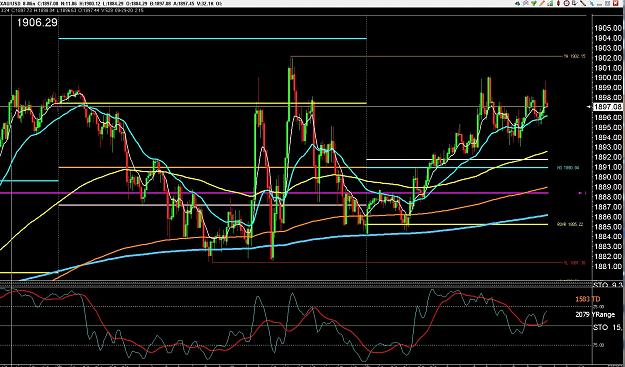The image size is (625, 367).
Task: Click the 1901.00 price axis label
Action: pos(608,68)
